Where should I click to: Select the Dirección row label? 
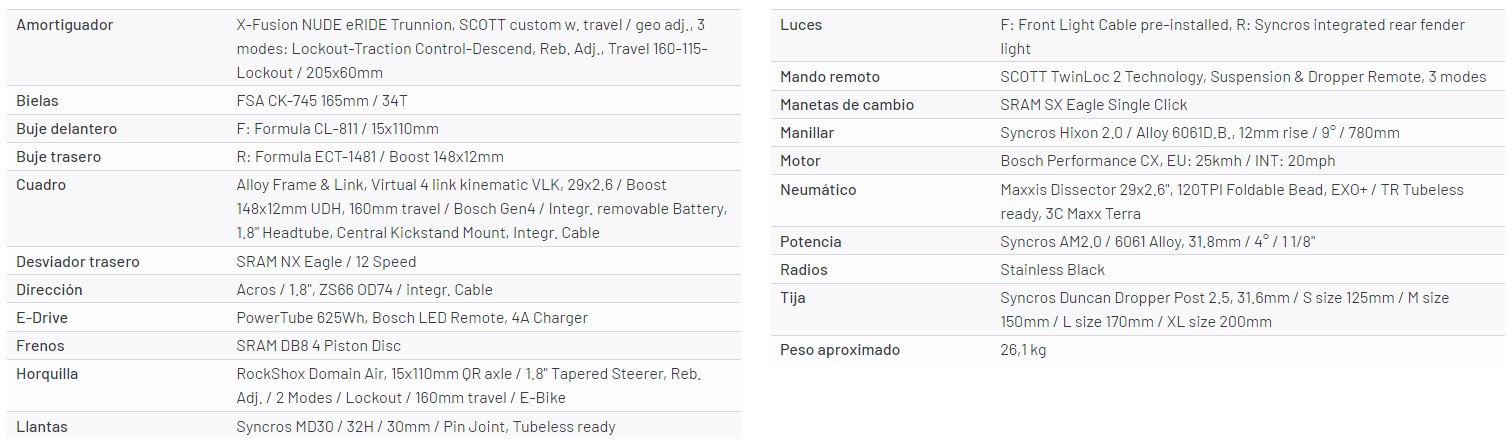point(49,290)
